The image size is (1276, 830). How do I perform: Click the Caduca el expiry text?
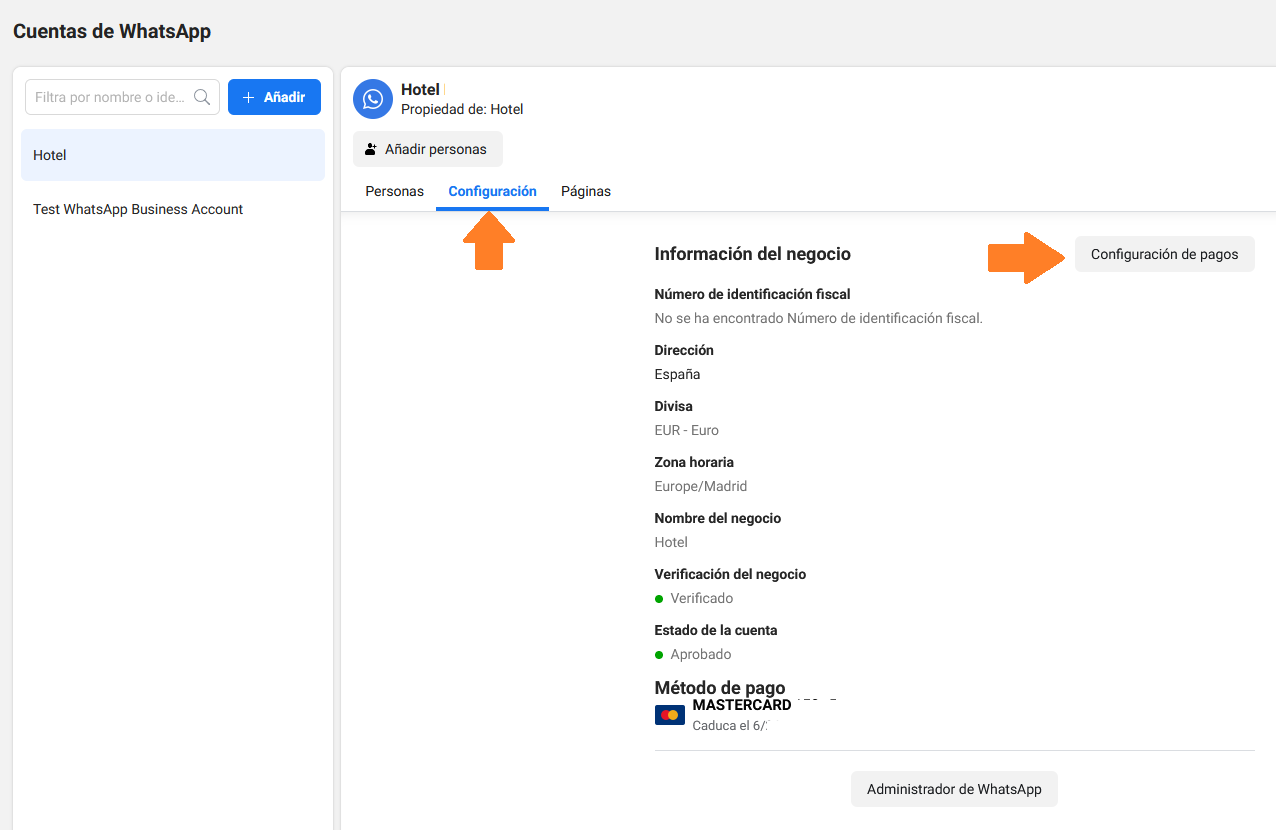click(x=730, y=725)
